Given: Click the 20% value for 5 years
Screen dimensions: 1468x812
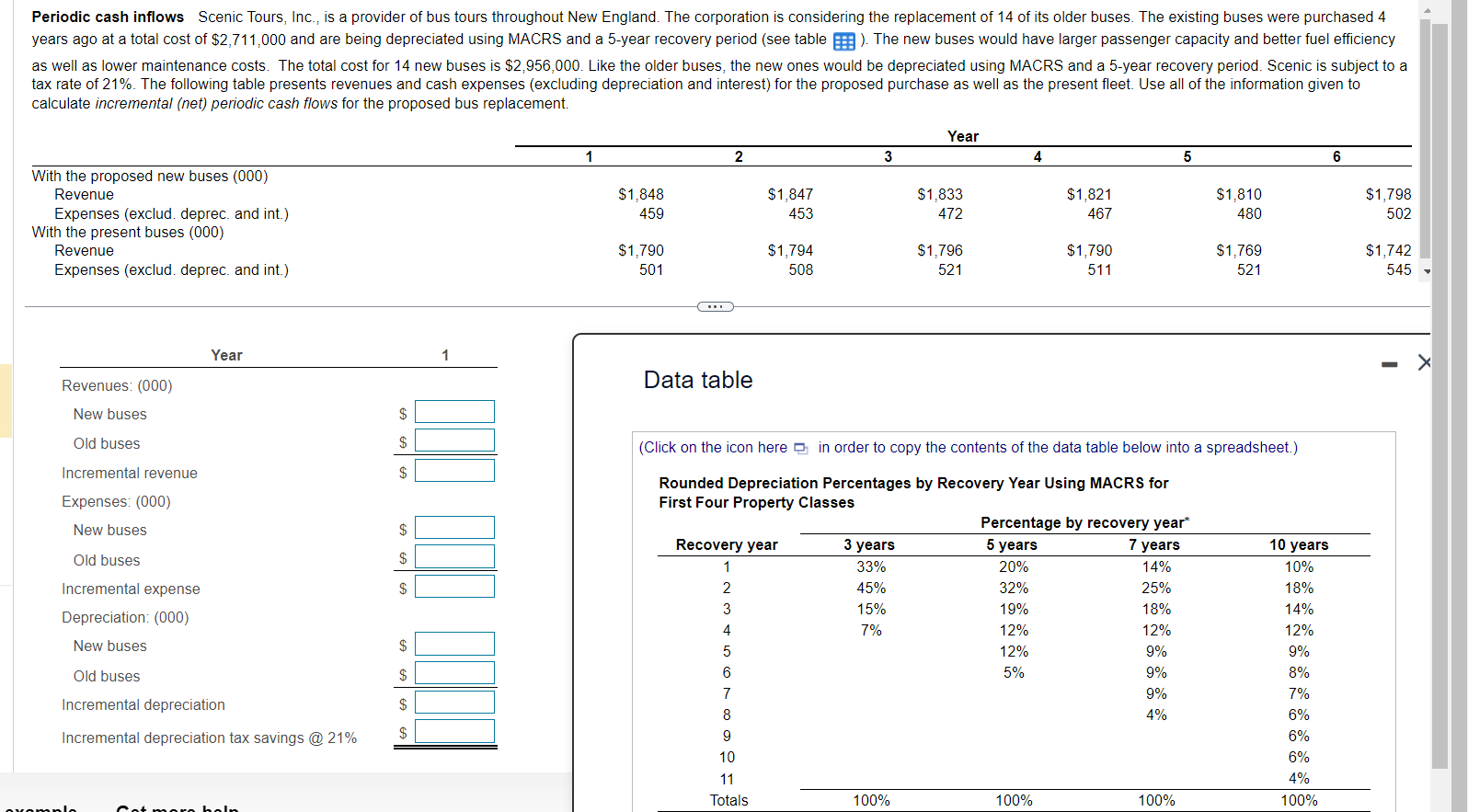Looking at the screenshot, I should (x=1014, y=567).
